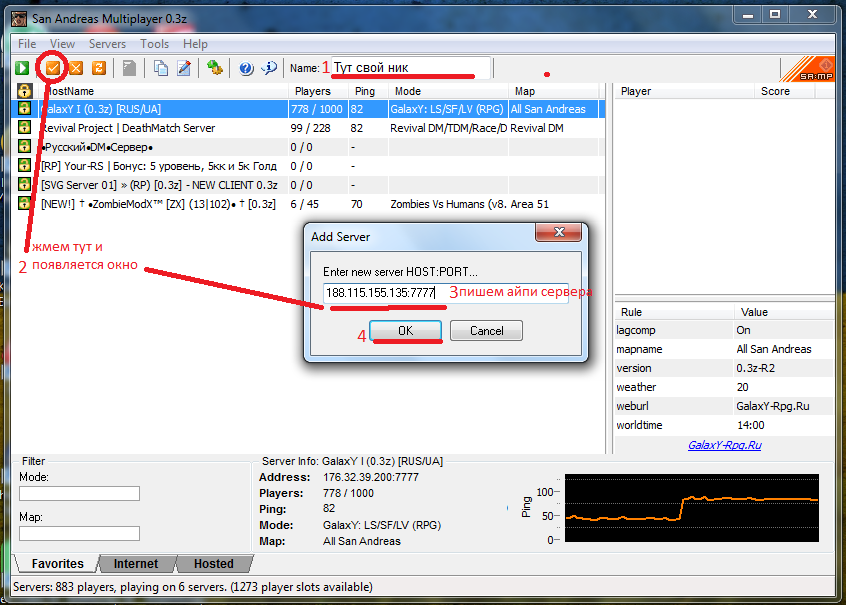
Task: Click the Player column header
Action: coord(684,91)
